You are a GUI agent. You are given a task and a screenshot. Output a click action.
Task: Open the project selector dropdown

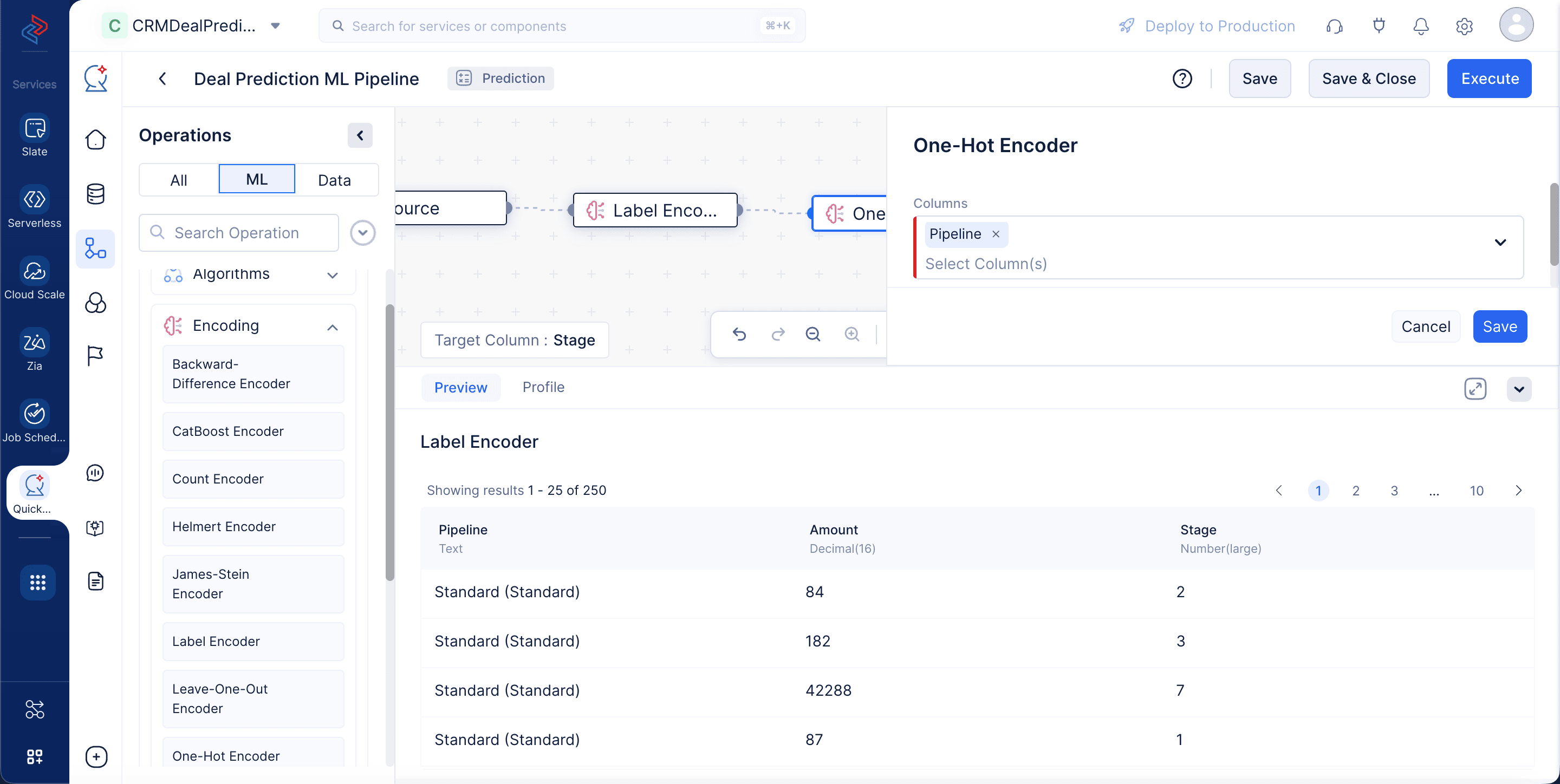coord(276,26)
